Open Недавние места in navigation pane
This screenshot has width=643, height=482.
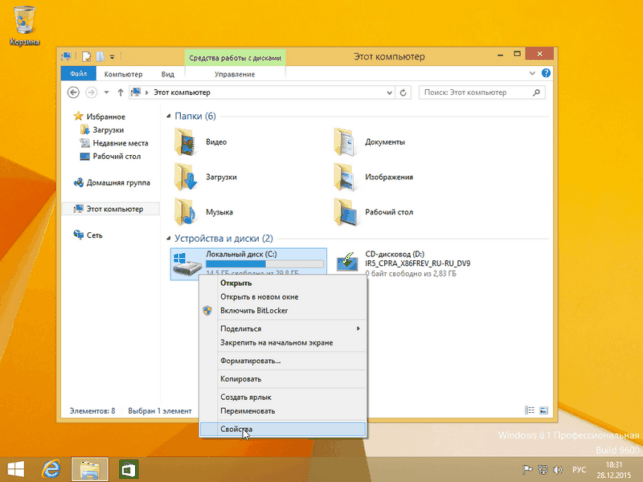click(114, 143)
